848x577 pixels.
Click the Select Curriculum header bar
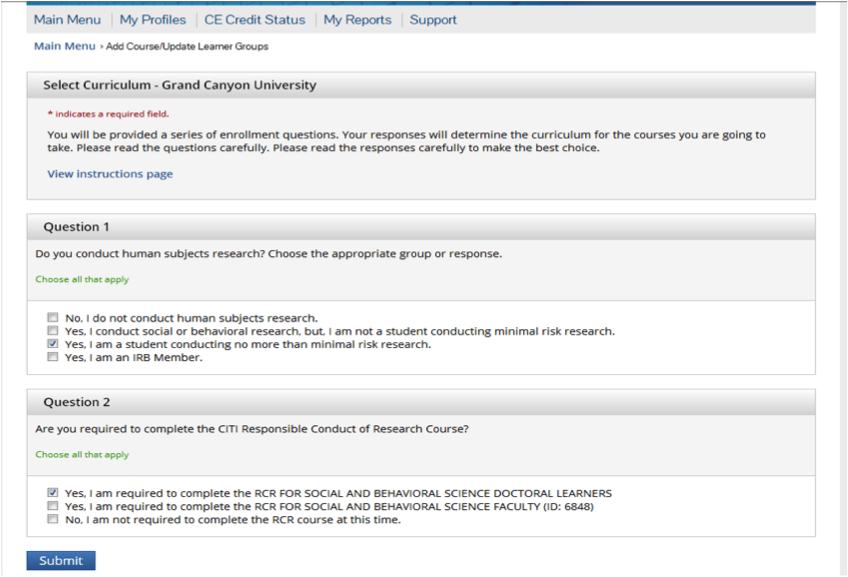[x=421, y=85]
